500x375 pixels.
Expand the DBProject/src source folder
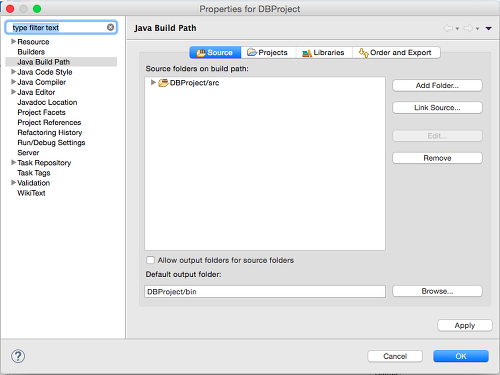point(153,82)
